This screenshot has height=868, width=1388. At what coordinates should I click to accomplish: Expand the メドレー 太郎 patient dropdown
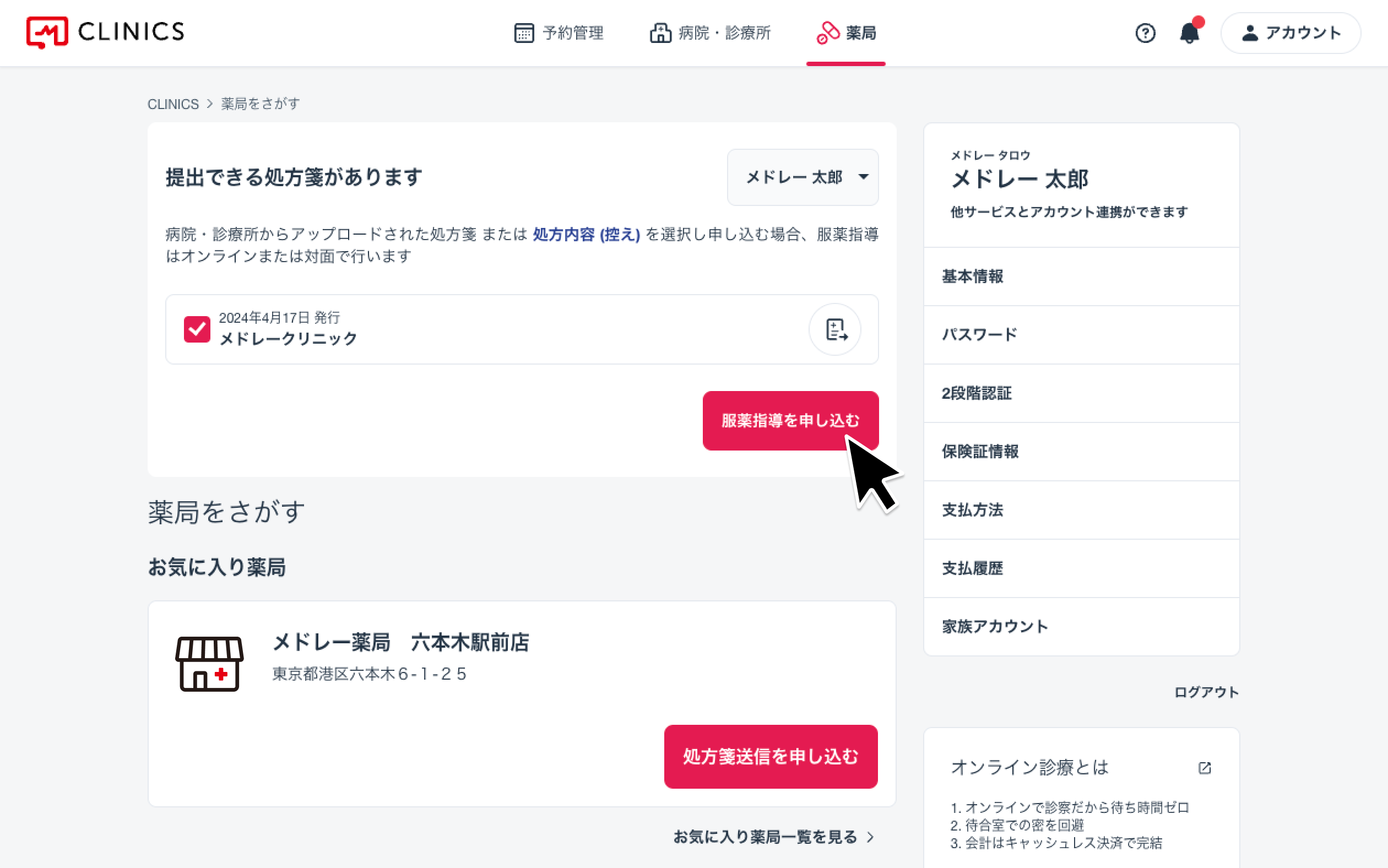[803, 177]
